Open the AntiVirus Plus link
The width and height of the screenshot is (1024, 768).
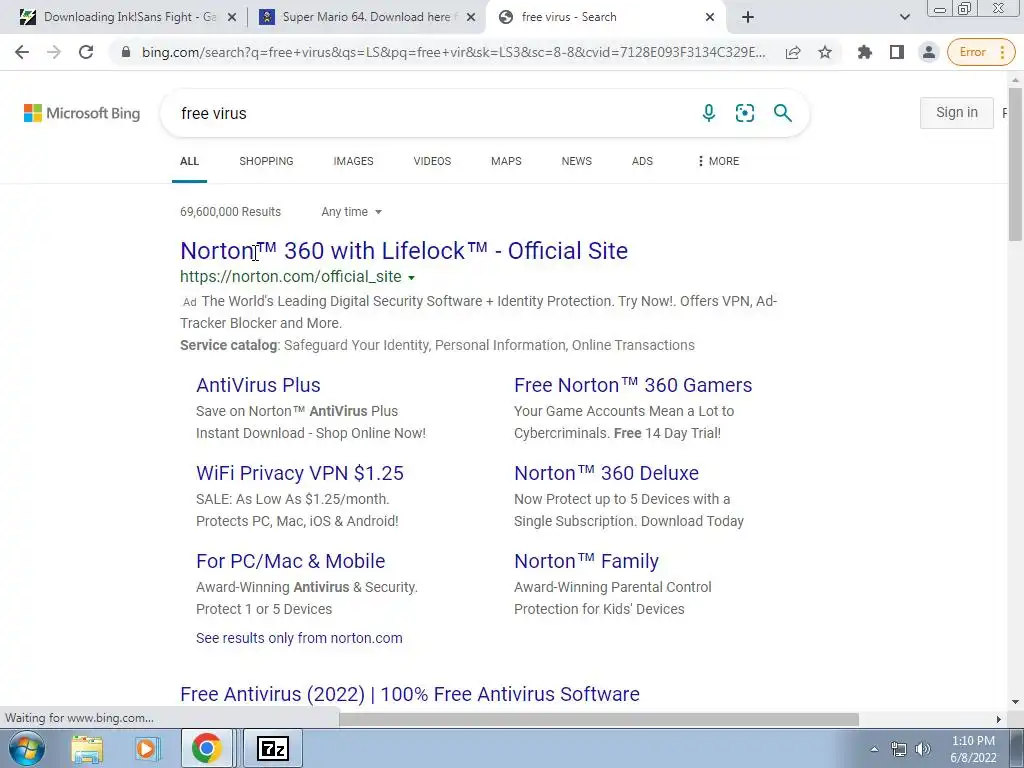pyautogui.click(x=258, y=385)
